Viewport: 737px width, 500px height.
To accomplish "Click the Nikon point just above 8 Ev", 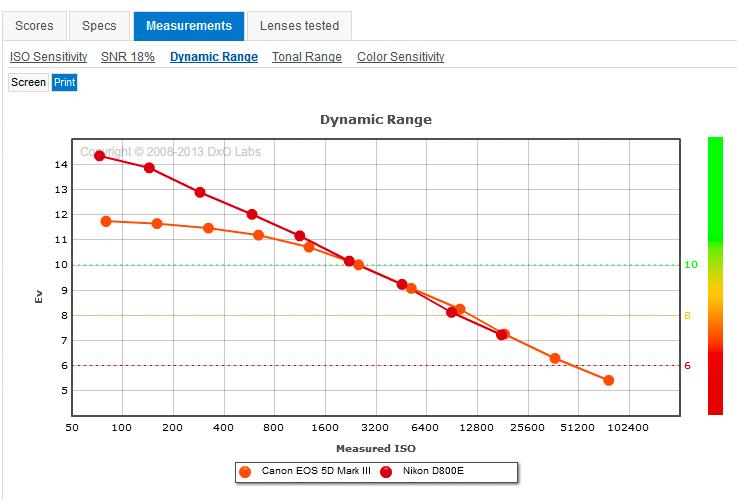I will point(452,312).
